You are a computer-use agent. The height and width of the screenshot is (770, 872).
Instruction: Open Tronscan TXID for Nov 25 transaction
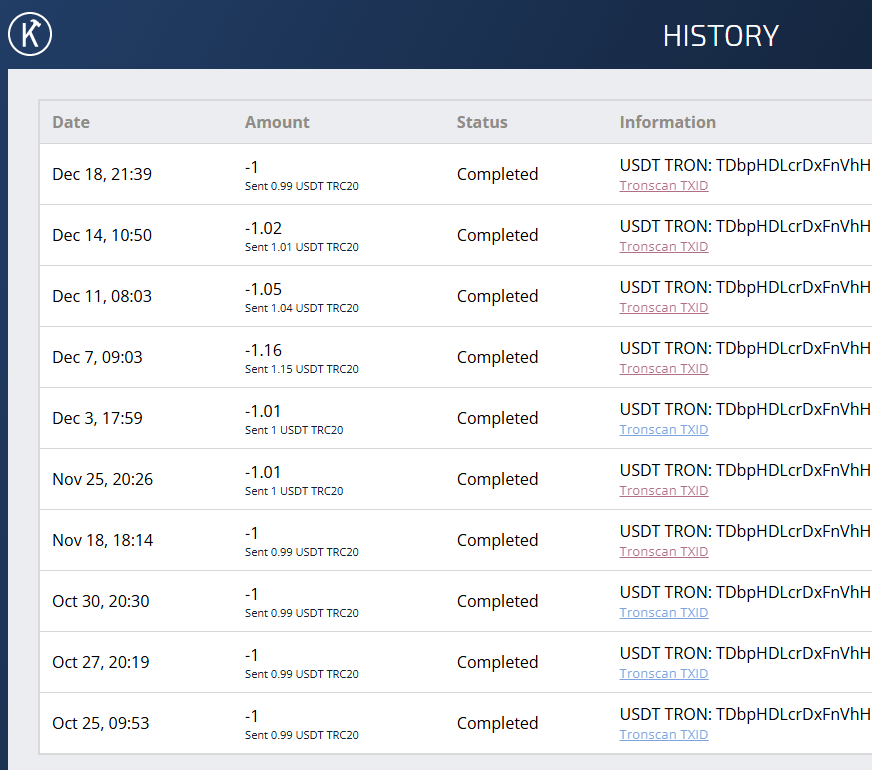[x=663, y=490]
